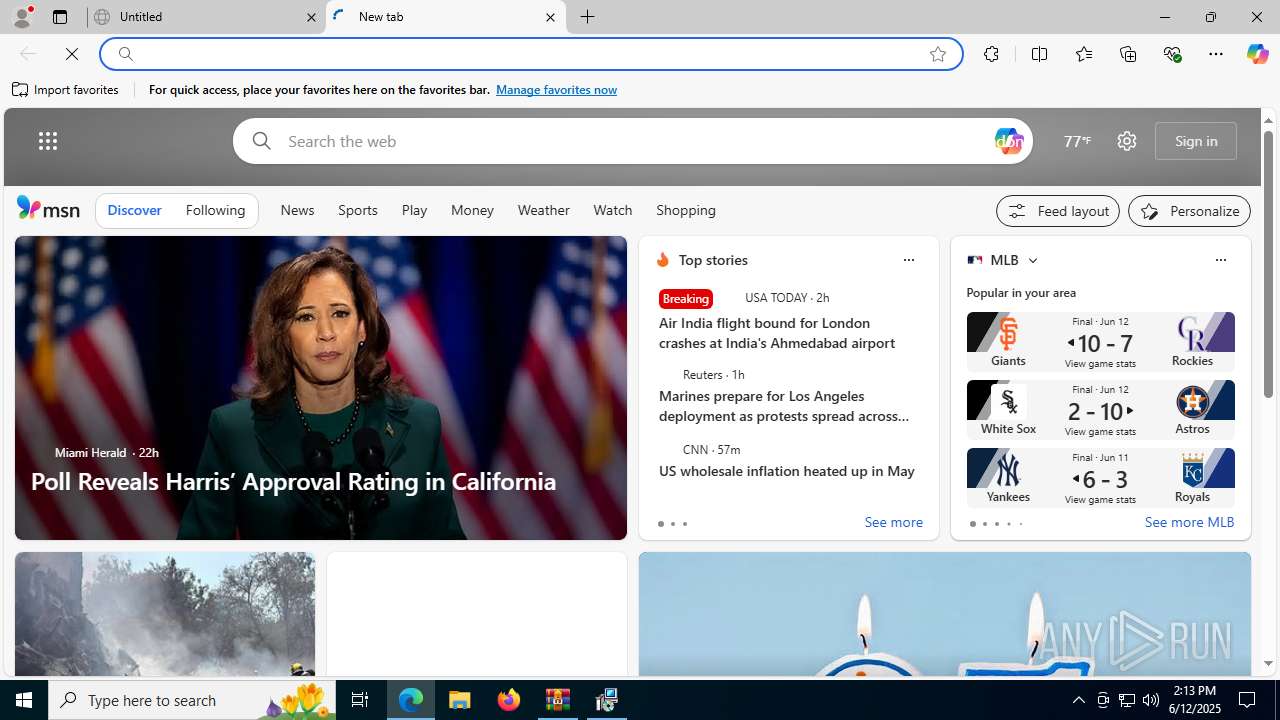1280x720 pixels.
Task: Open File Explorer from taskbar
Action: coord(460,700)
